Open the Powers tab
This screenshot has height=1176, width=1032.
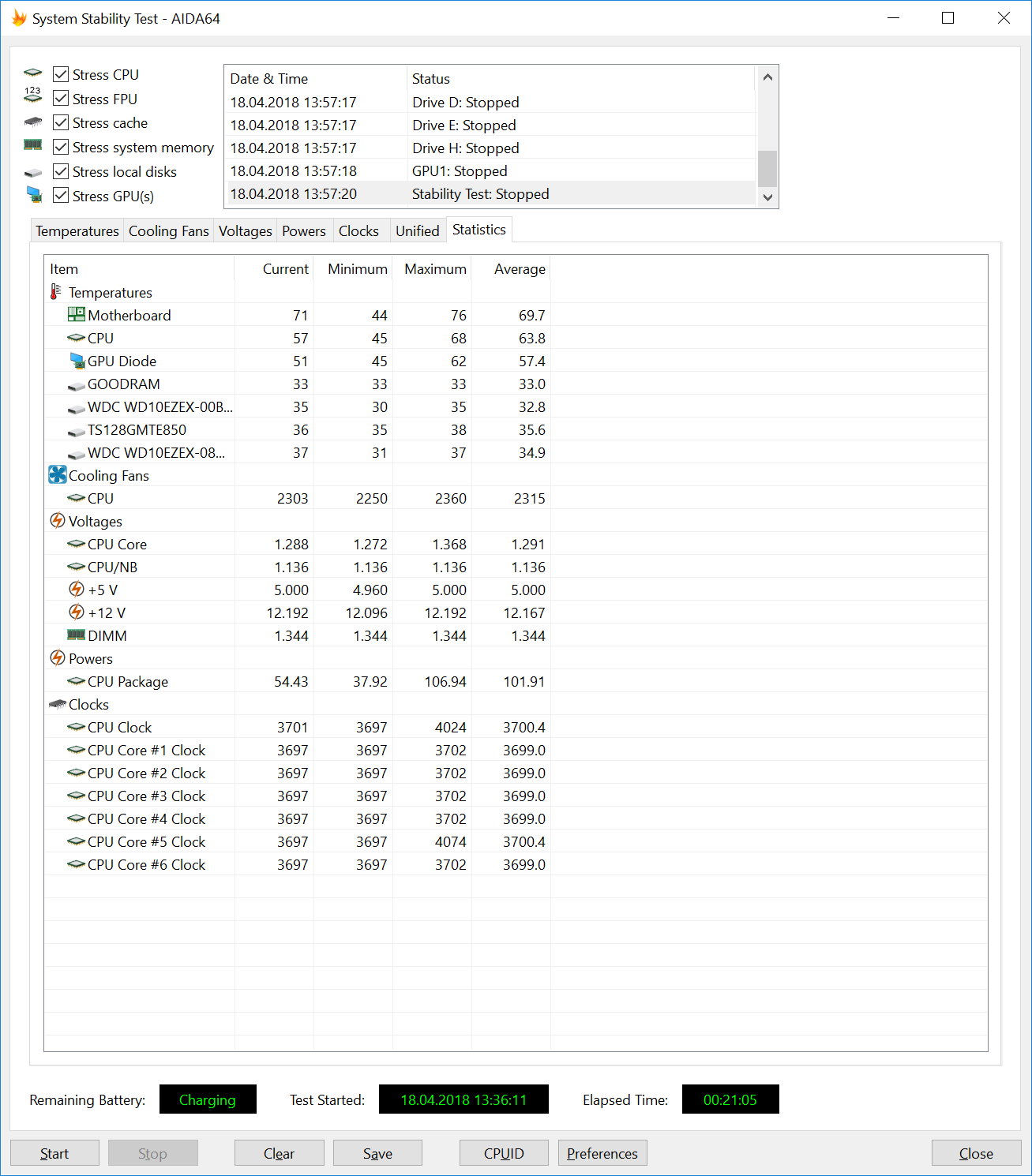pos(304,230)
